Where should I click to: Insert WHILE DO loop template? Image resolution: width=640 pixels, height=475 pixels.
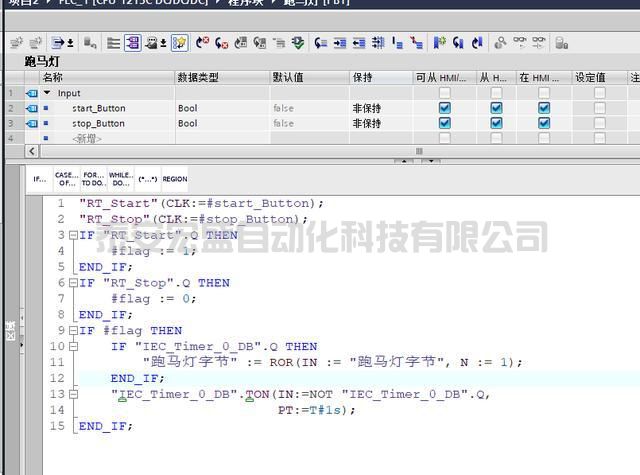click(120, 179)
